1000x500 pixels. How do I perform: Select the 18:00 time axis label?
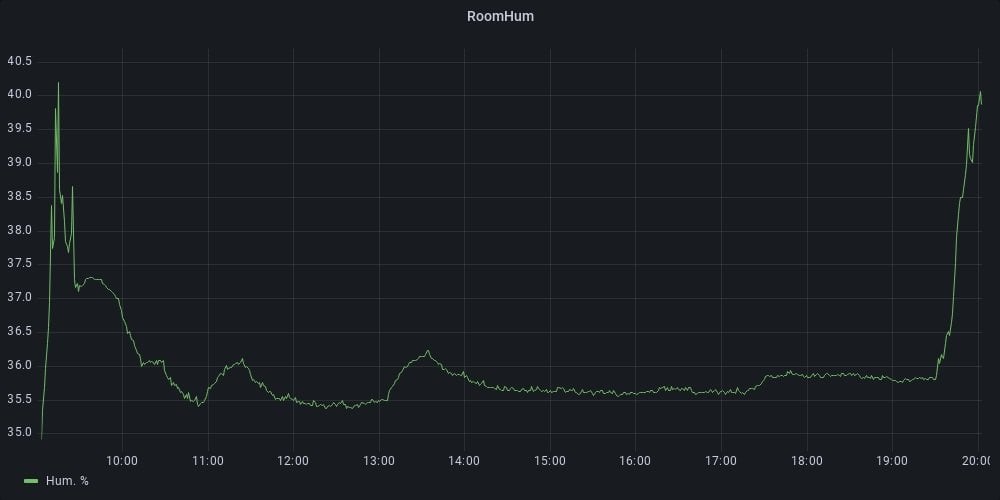[x=807, y=460]
